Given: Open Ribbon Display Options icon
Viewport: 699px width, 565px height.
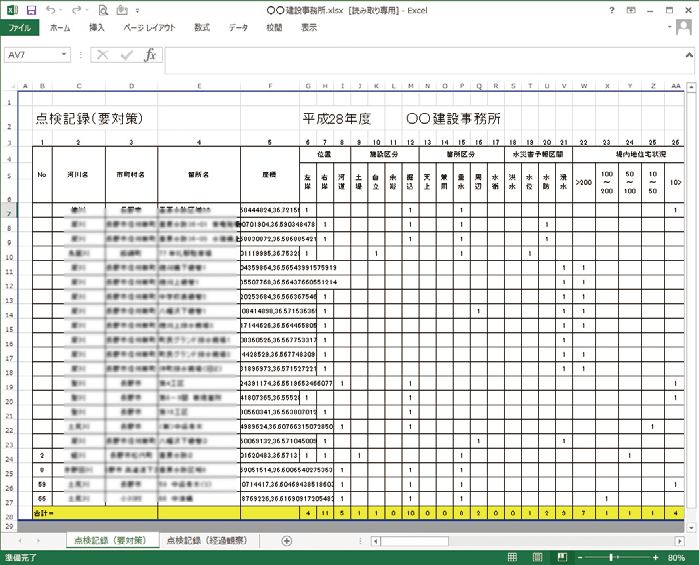Looking at the screenshot, I should click(631, 10).
